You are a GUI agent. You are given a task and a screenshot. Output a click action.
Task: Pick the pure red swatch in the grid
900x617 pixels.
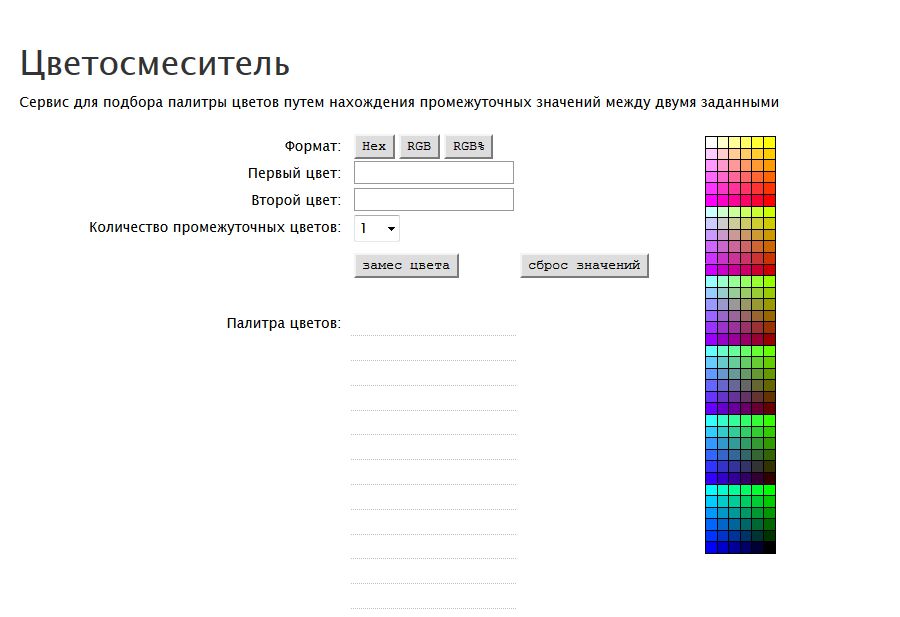(770, 200)
